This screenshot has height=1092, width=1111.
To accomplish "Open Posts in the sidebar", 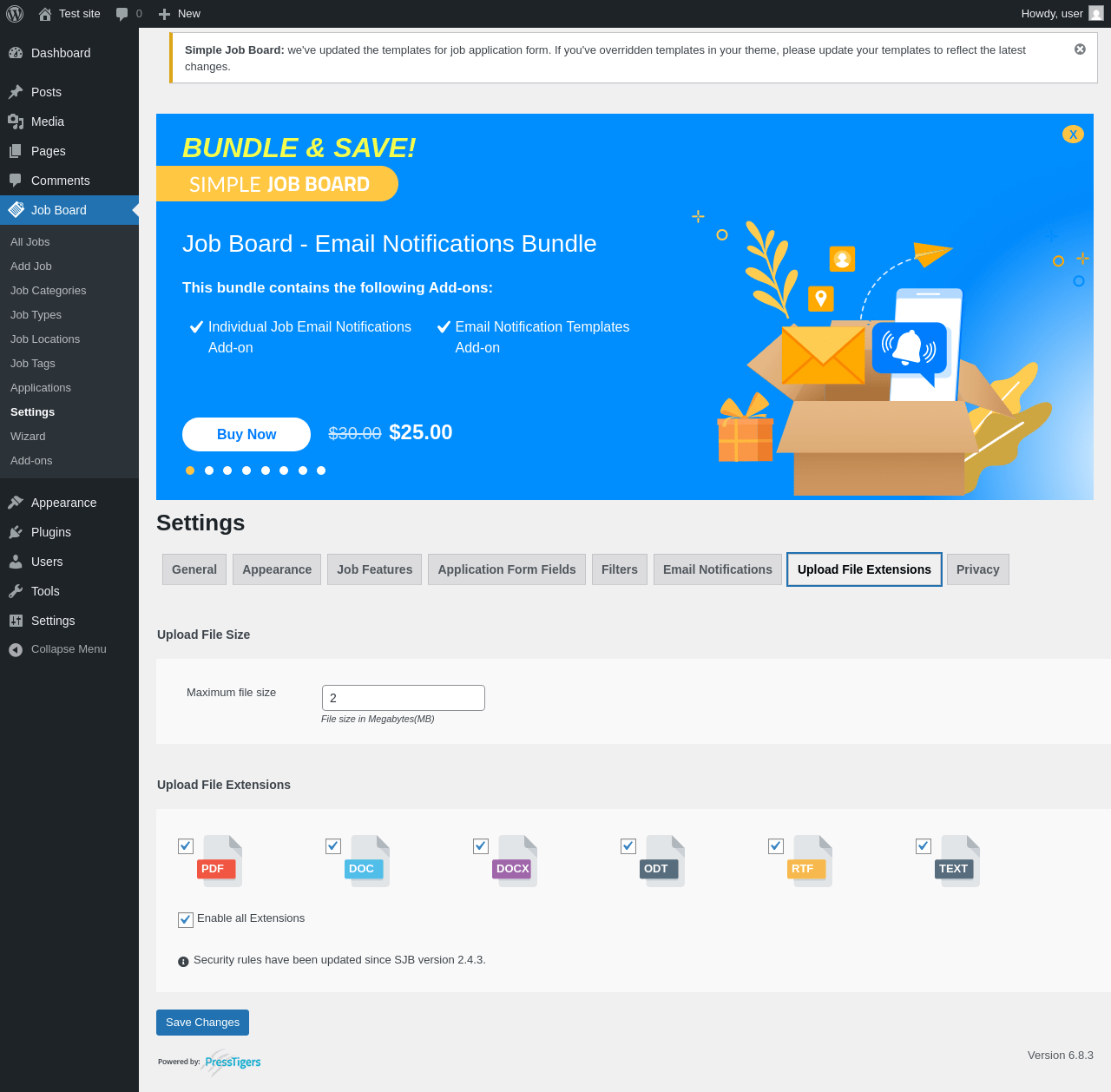I will (x=69, y=92).
